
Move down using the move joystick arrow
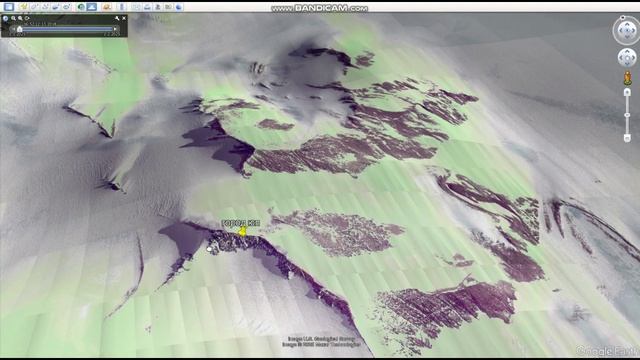(627, 64)
